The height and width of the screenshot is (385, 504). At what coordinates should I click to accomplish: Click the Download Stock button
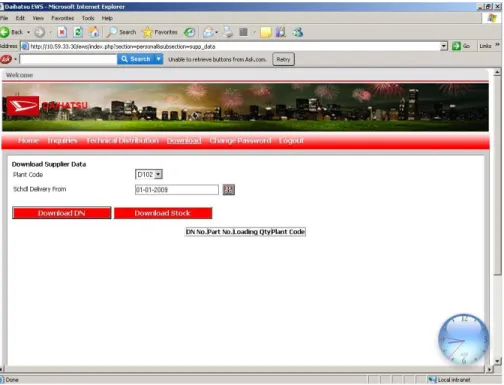coord(163,213)
